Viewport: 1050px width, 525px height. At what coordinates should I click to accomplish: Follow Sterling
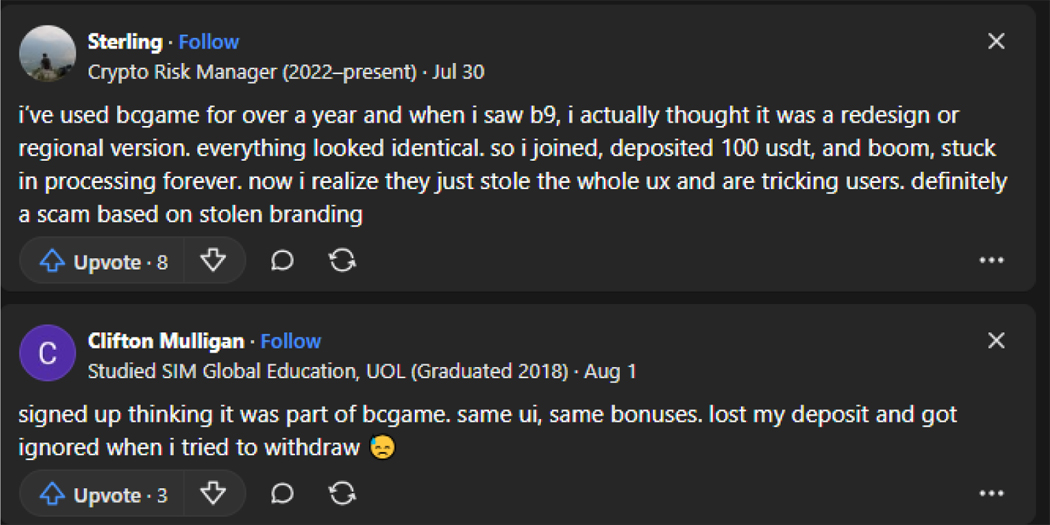click(208, 42)
